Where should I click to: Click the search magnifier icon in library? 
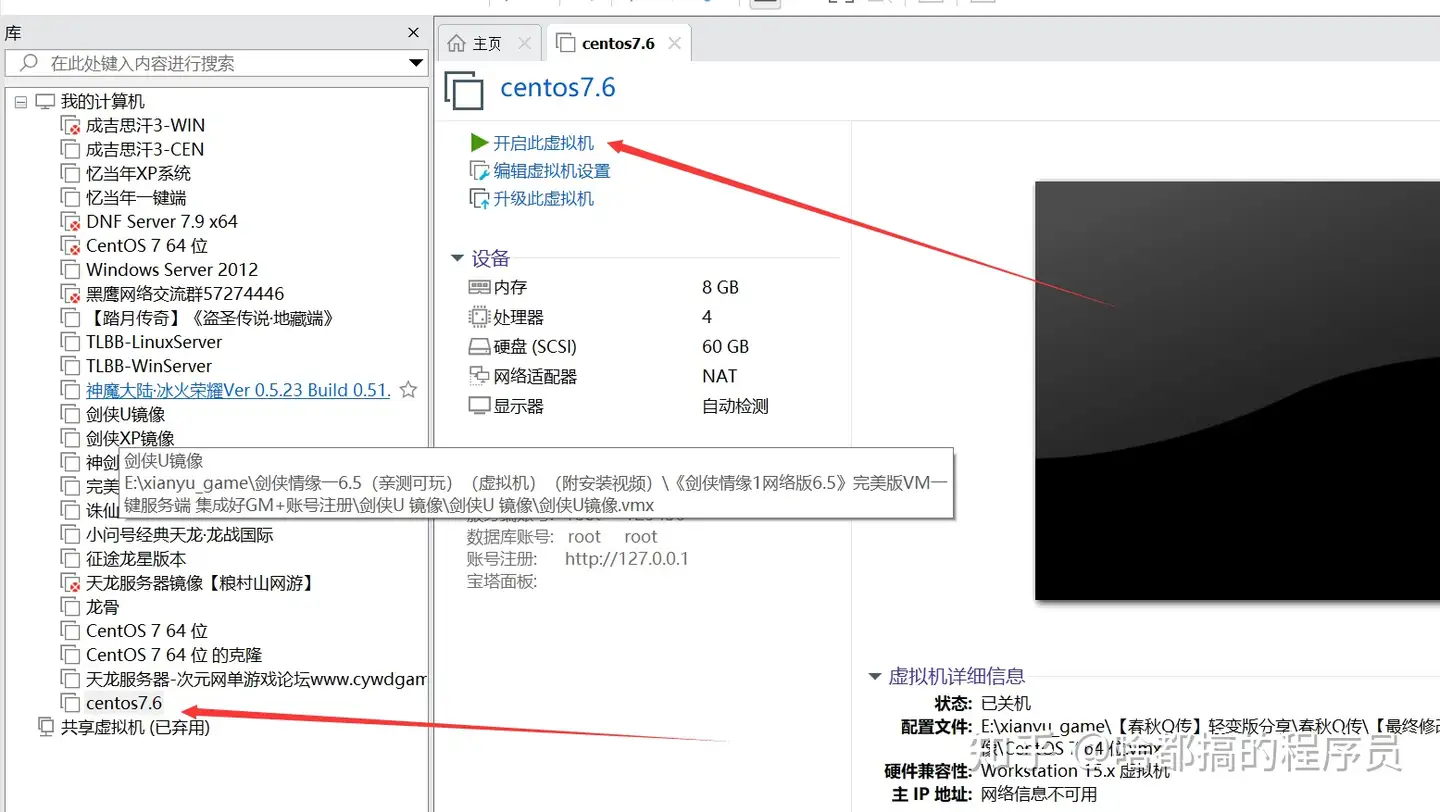(x=29, y=63)
